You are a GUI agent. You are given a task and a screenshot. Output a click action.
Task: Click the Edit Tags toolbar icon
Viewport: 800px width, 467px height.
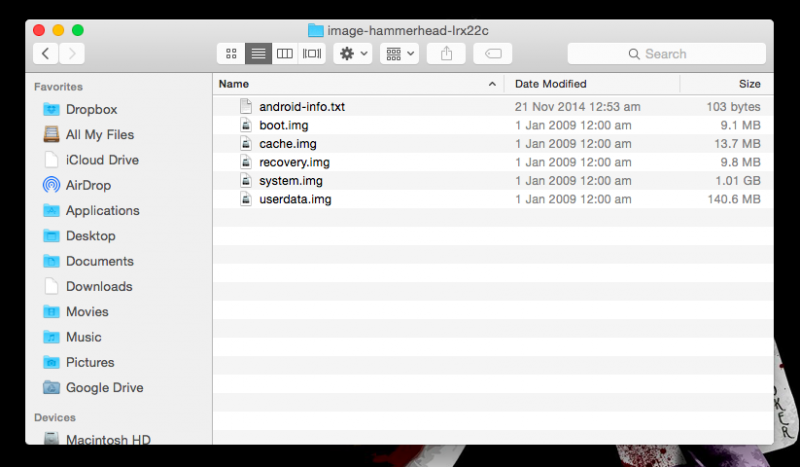[x=493, y=53]
